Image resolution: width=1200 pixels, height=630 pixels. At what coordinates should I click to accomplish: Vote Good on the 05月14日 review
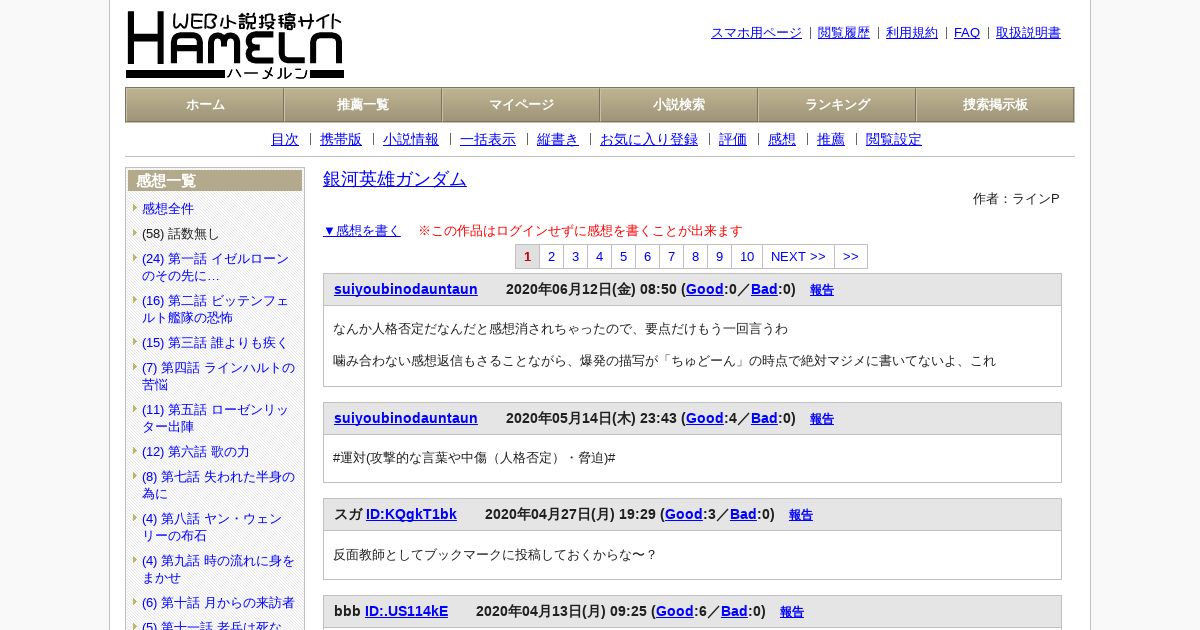[x=704, y=418]
